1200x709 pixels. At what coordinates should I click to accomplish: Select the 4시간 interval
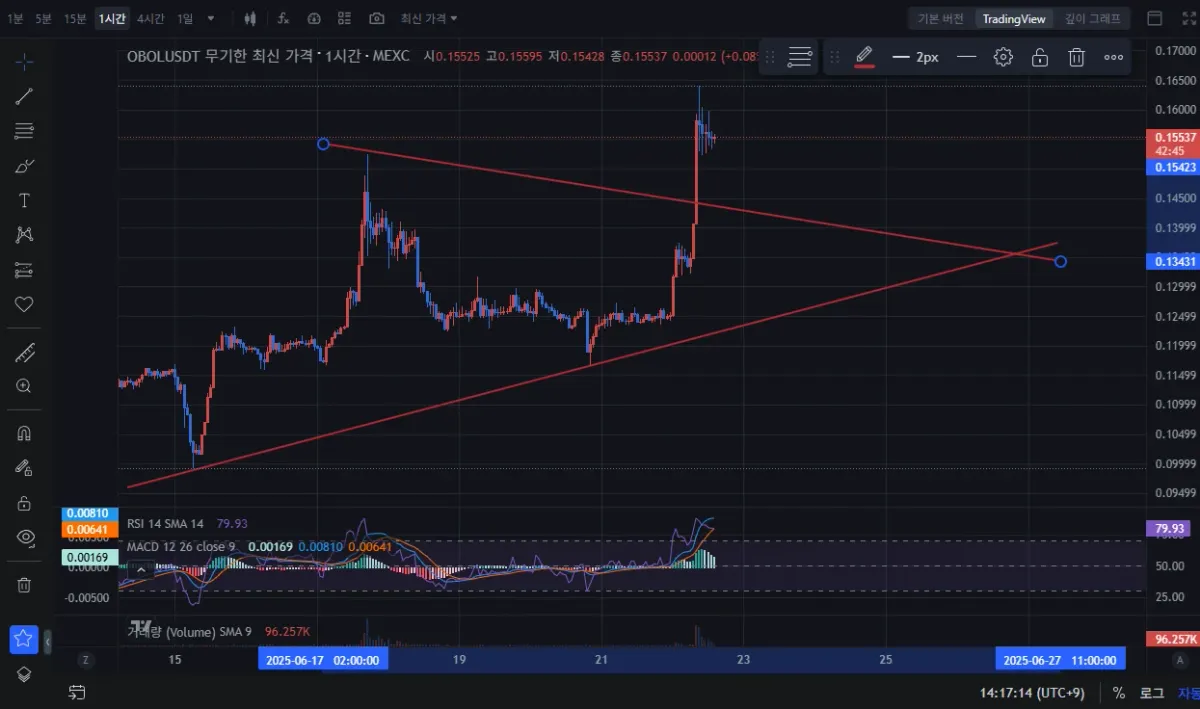tap(151, 18)
